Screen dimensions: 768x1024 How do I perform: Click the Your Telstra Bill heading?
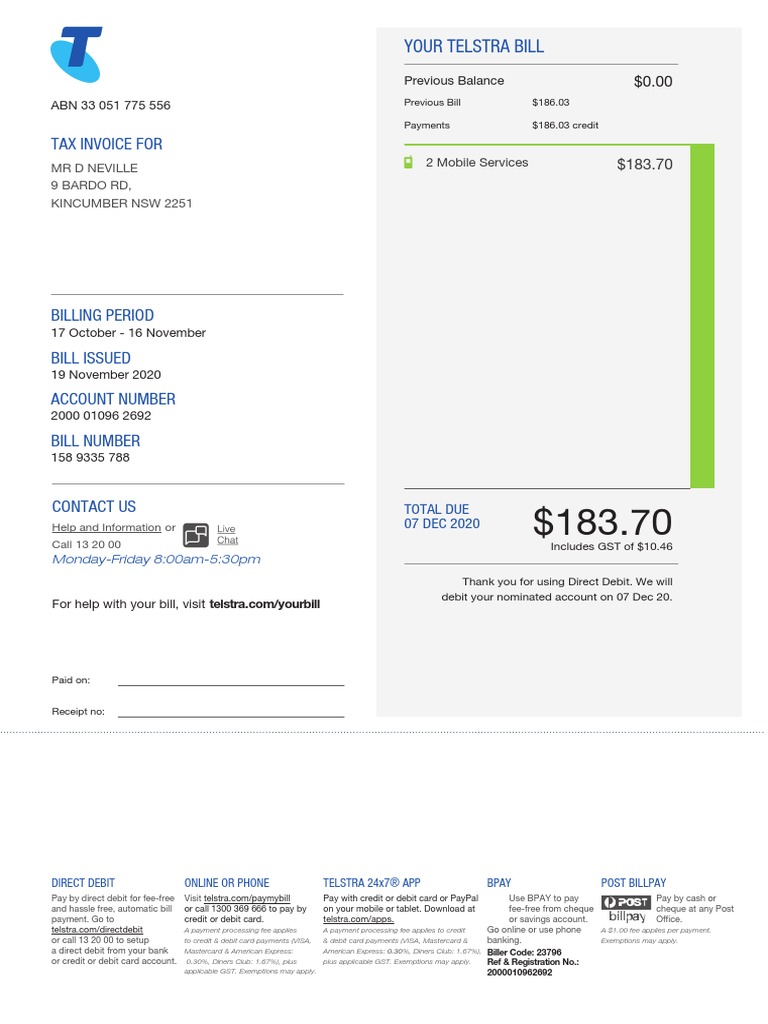point(474,46)
